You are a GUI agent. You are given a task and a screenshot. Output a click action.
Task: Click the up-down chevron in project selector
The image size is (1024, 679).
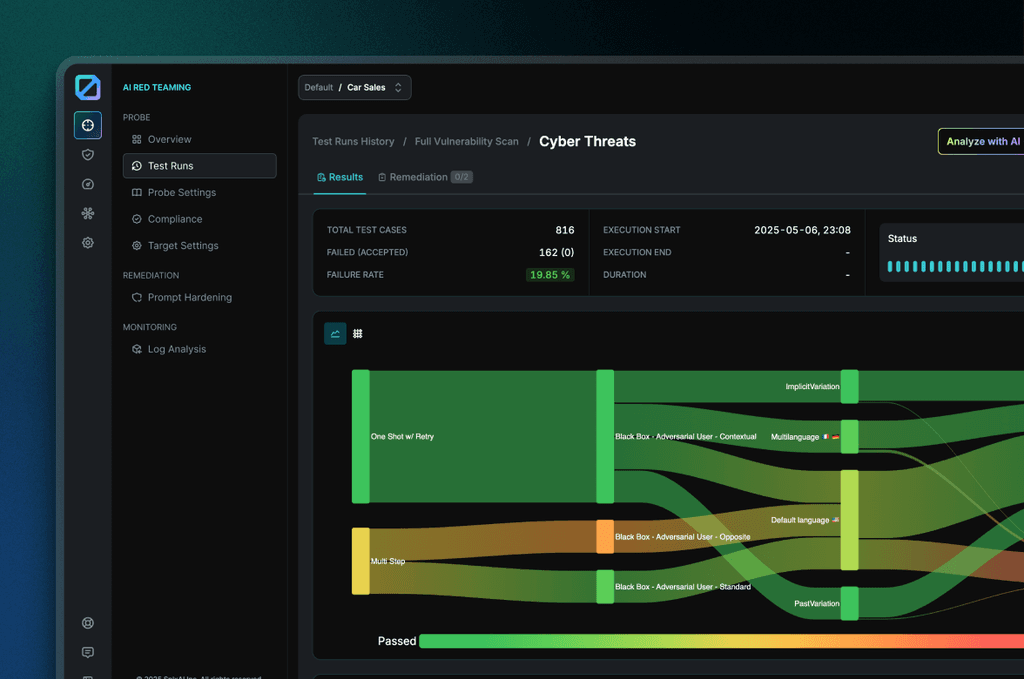[x=398, y=87]
